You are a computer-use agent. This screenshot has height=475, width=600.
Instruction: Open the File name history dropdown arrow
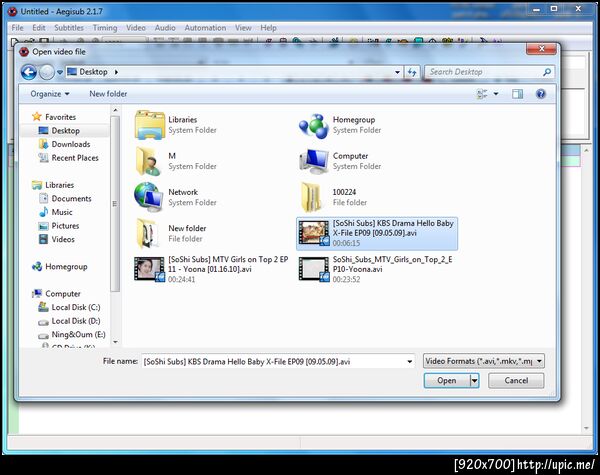point(410,361)
